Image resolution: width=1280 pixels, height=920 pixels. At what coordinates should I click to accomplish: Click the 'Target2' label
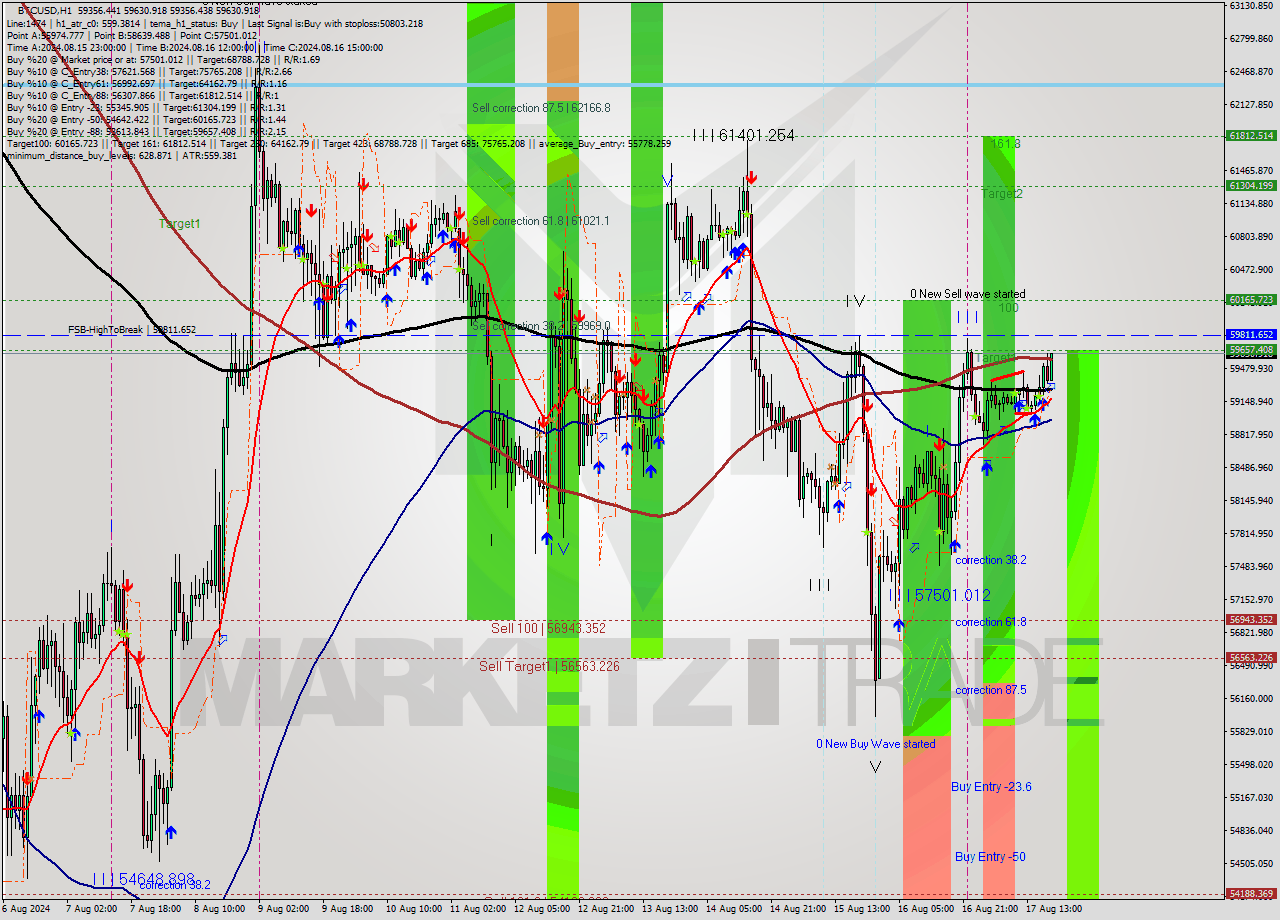1002,194
